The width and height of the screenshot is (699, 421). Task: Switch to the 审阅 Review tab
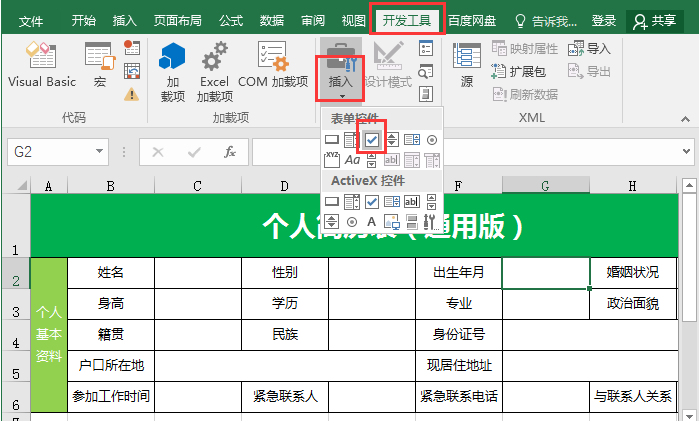tap(312, 21)
